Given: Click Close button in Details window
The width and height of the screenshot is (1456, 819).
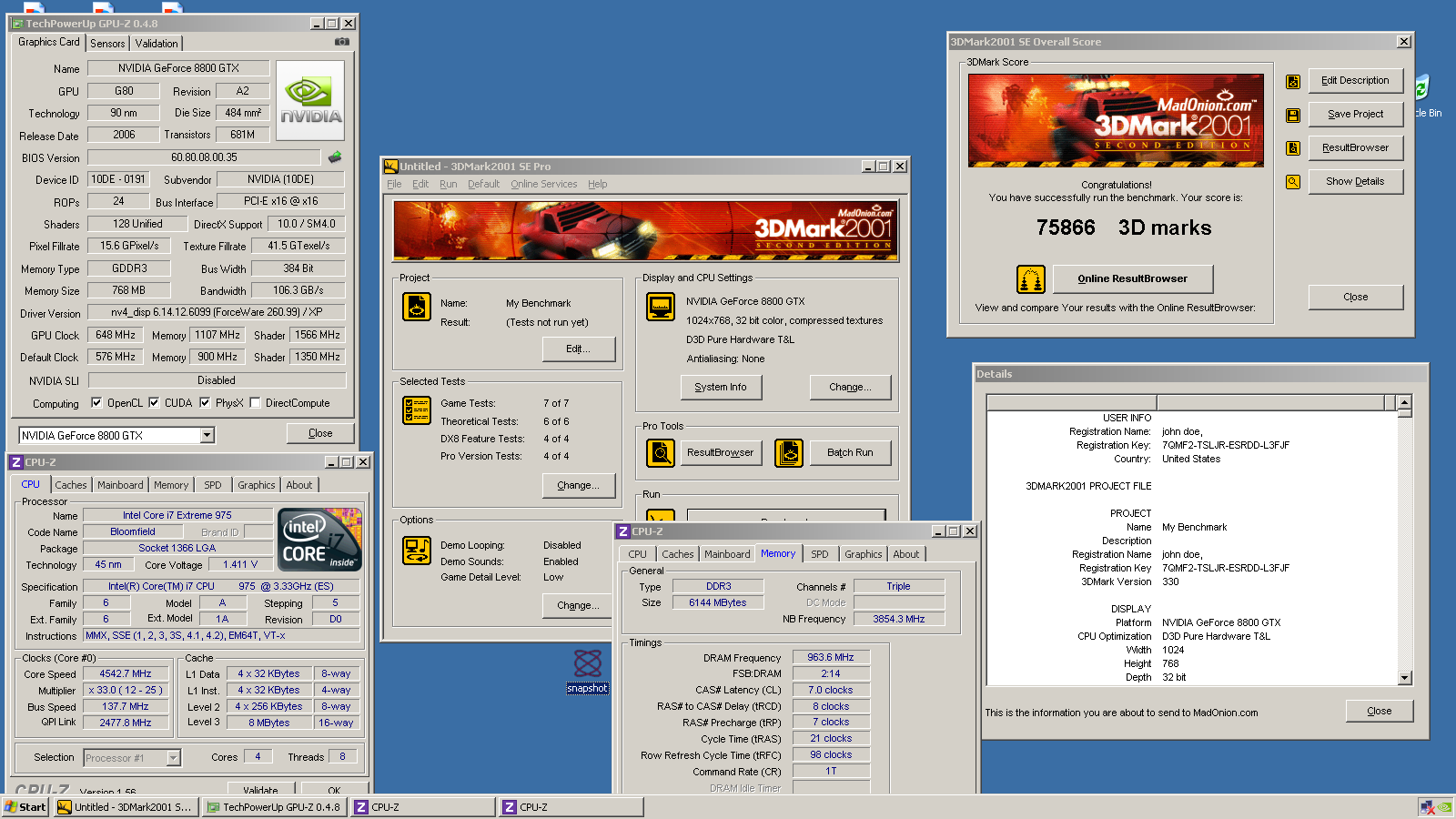Looking at the screenshot, I should point(1380,711).
